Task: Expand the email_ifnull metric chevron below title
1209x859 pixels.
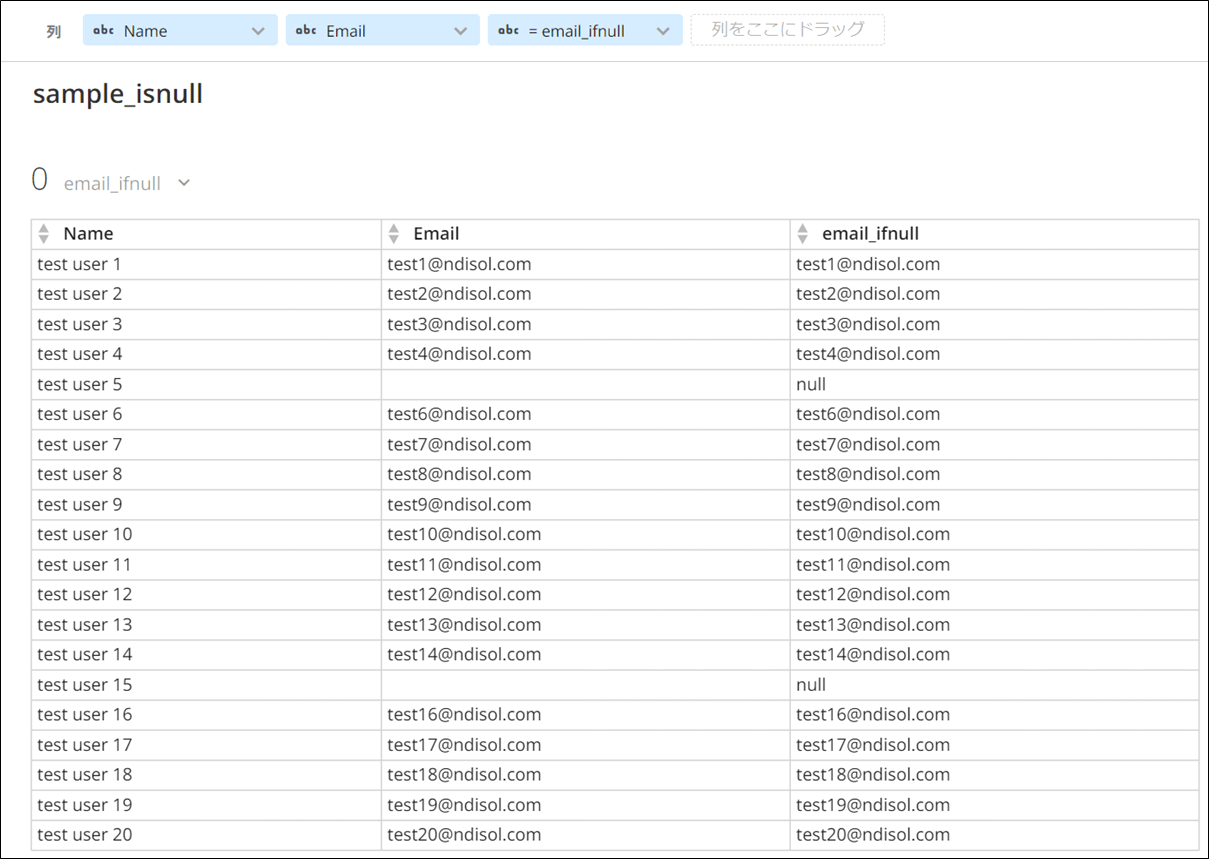Action: [184, 183]
